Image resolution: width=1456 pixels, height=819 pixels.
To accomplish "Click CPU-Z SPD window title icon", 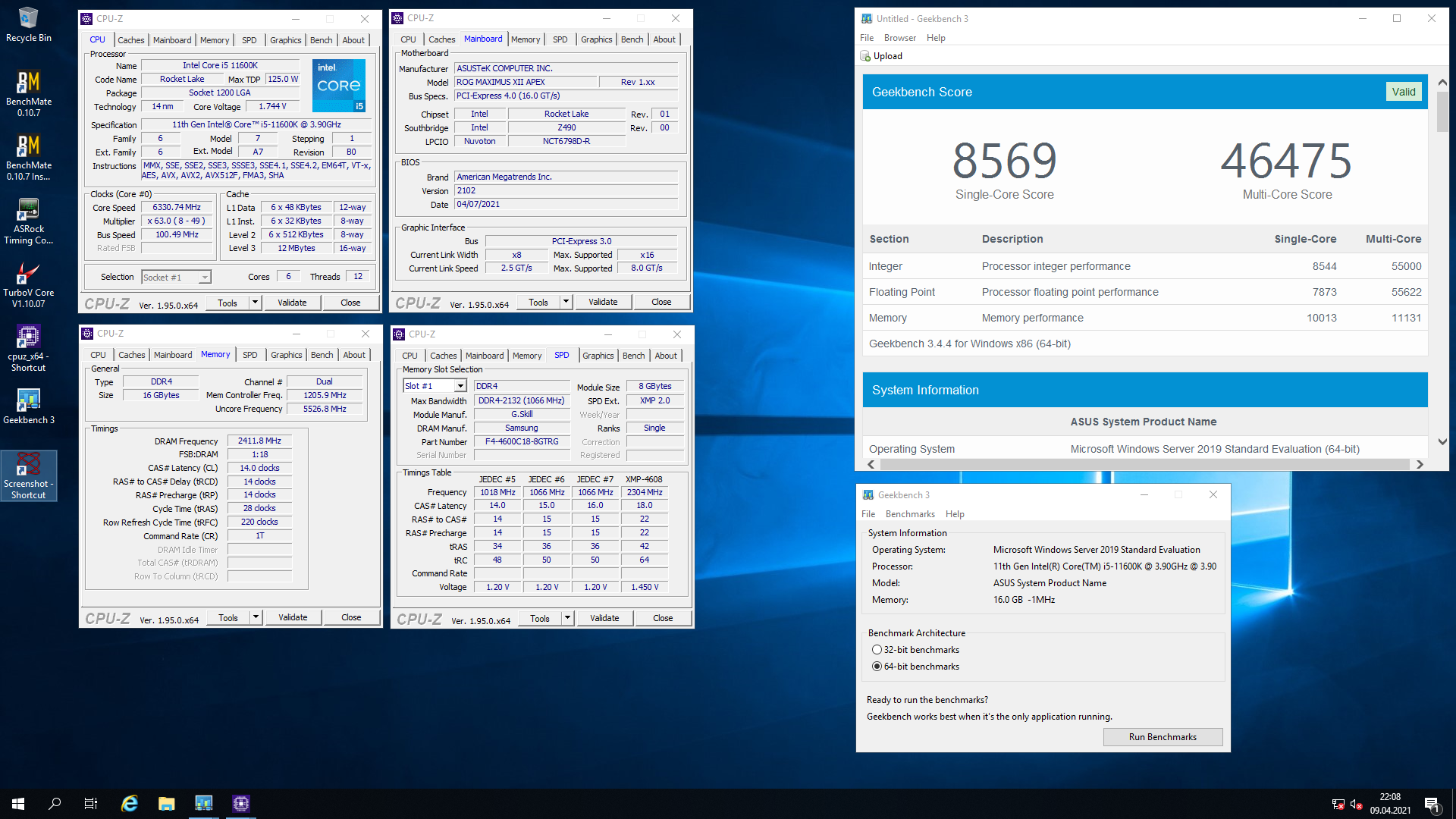I will [399, 334].
